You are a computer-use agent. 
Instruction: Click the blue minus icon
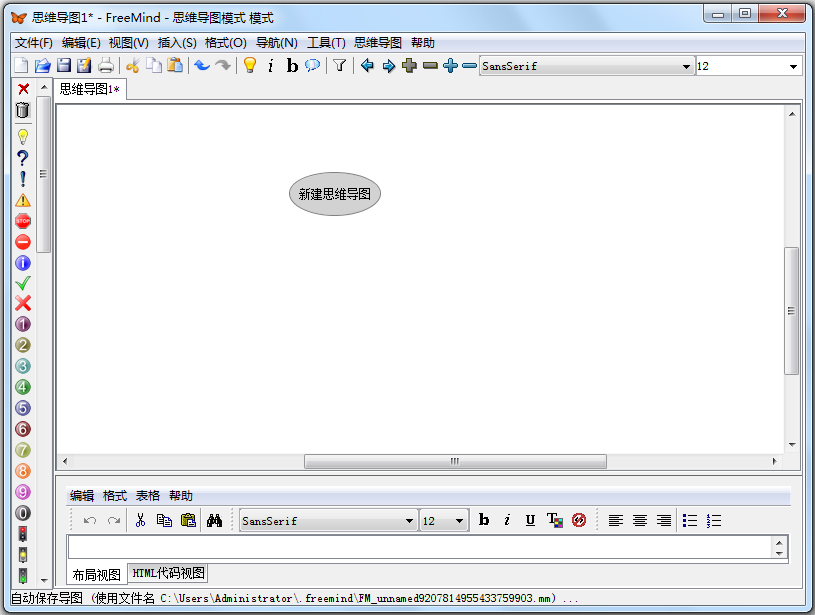469,66
